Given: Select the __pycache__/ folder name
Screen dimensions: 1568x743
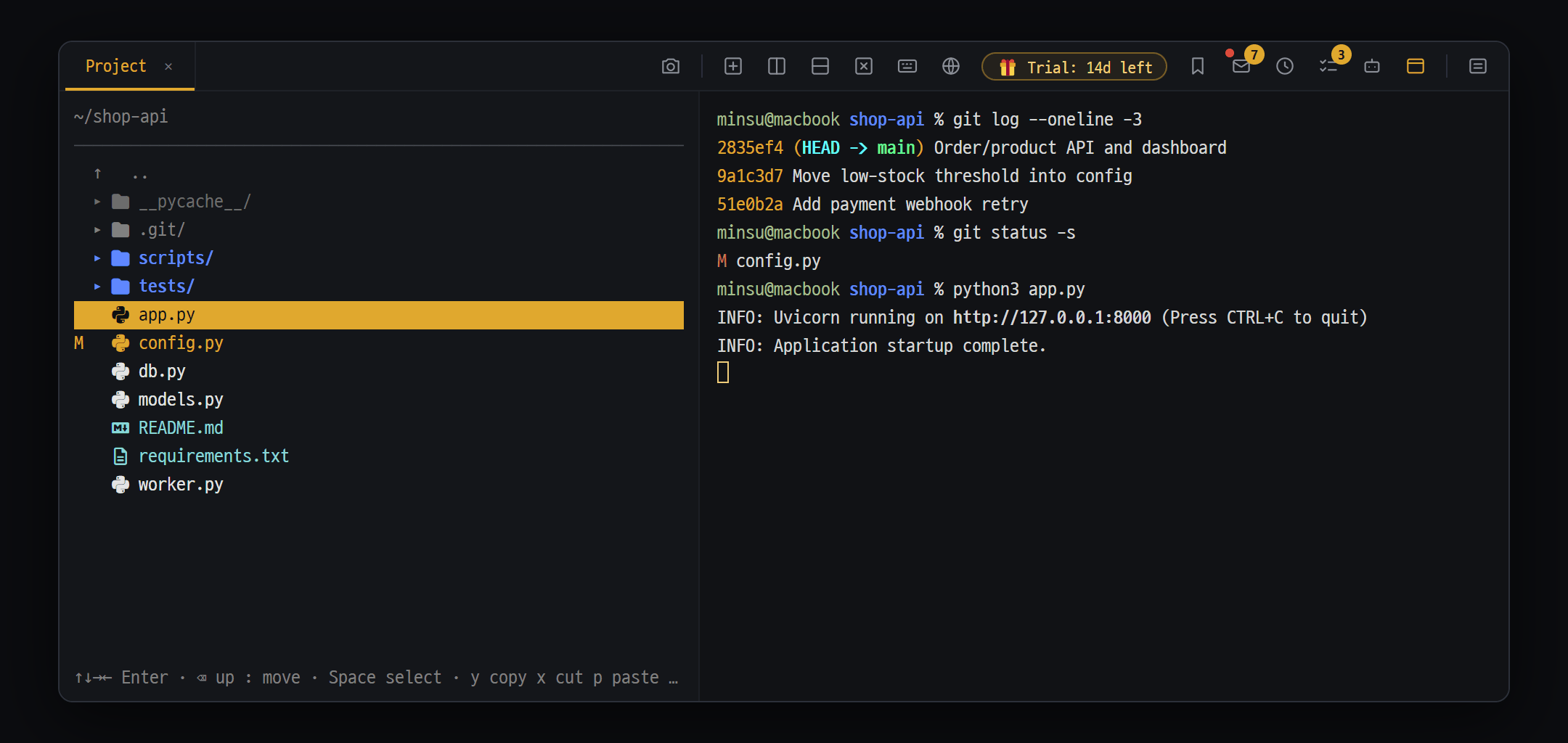Looking at the screenshot, I should (195, 202).
